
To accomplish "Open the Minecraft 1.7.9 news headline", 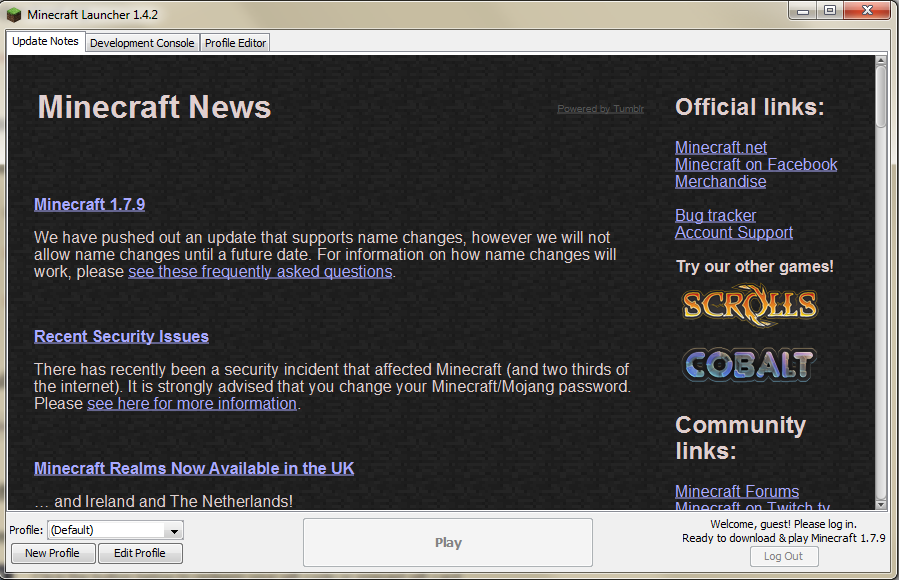I will pos(89,204).
